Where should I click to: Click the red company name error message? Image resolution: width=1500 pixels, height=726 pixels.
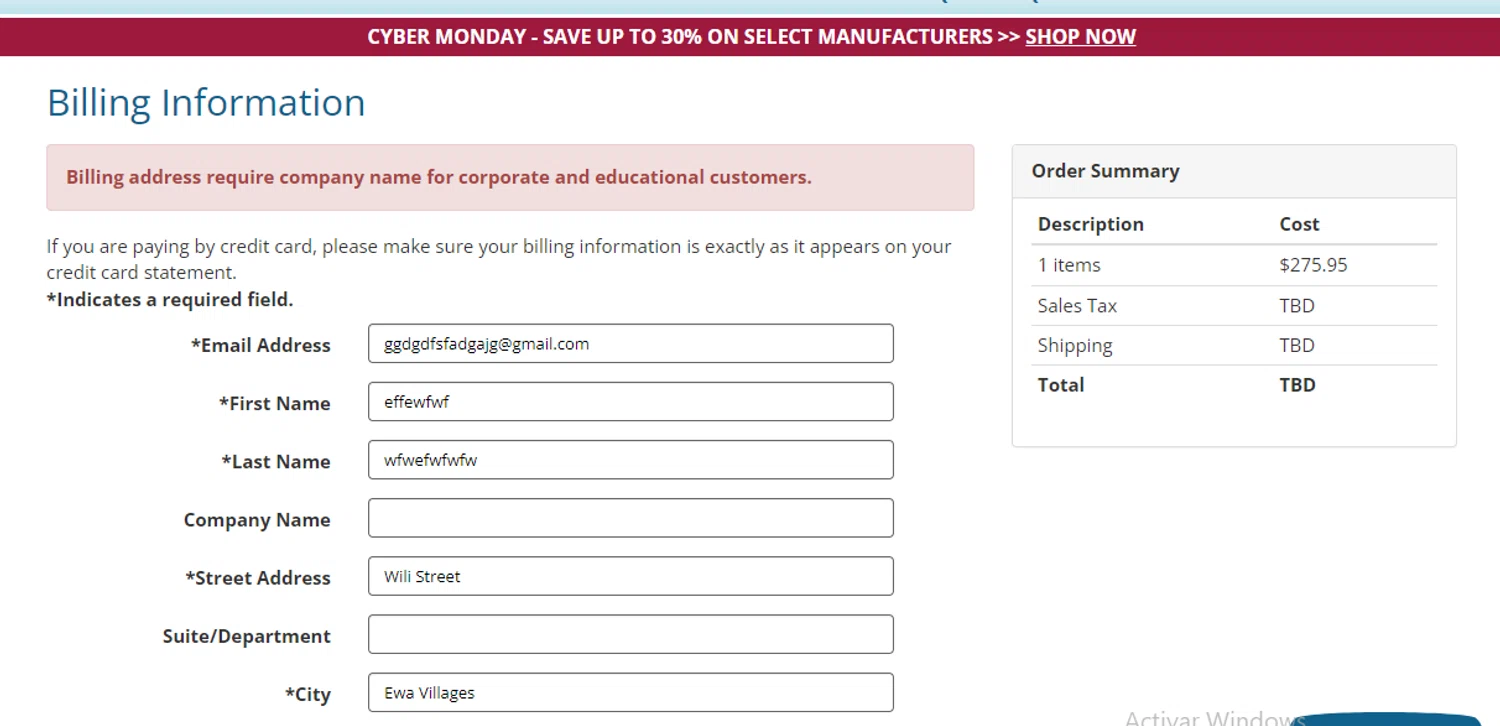click(439, 177)
